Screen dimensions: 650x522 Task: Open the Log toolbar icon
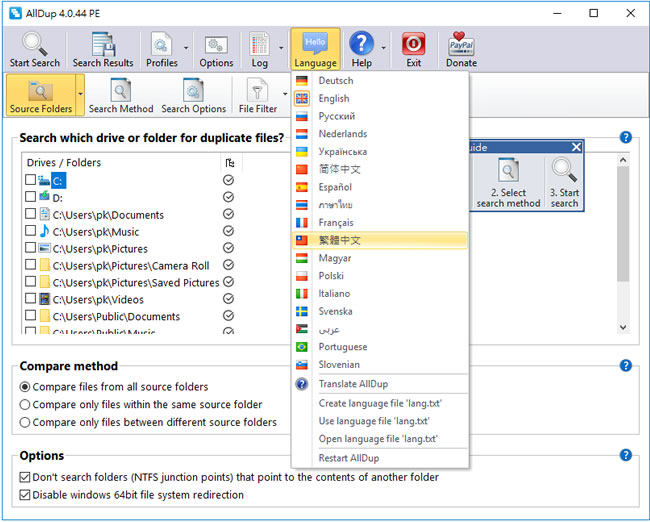260,44
